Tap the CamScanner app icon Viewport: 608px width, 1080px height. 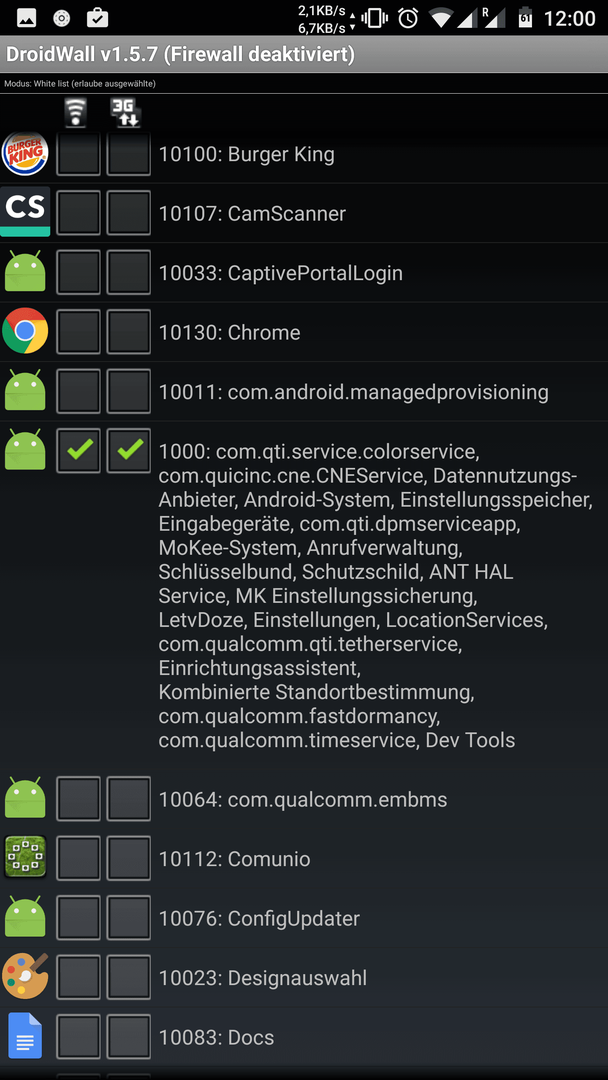pyautogui.click(x=25, y=212)
